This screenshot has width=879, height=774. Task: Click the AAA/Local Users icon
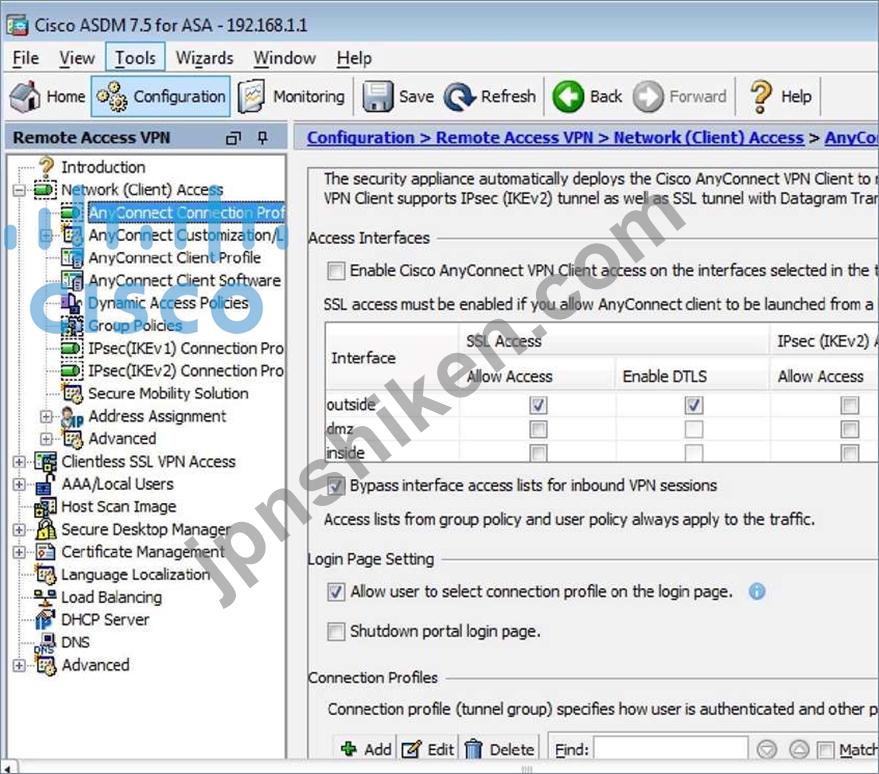[x=45, y=484]
